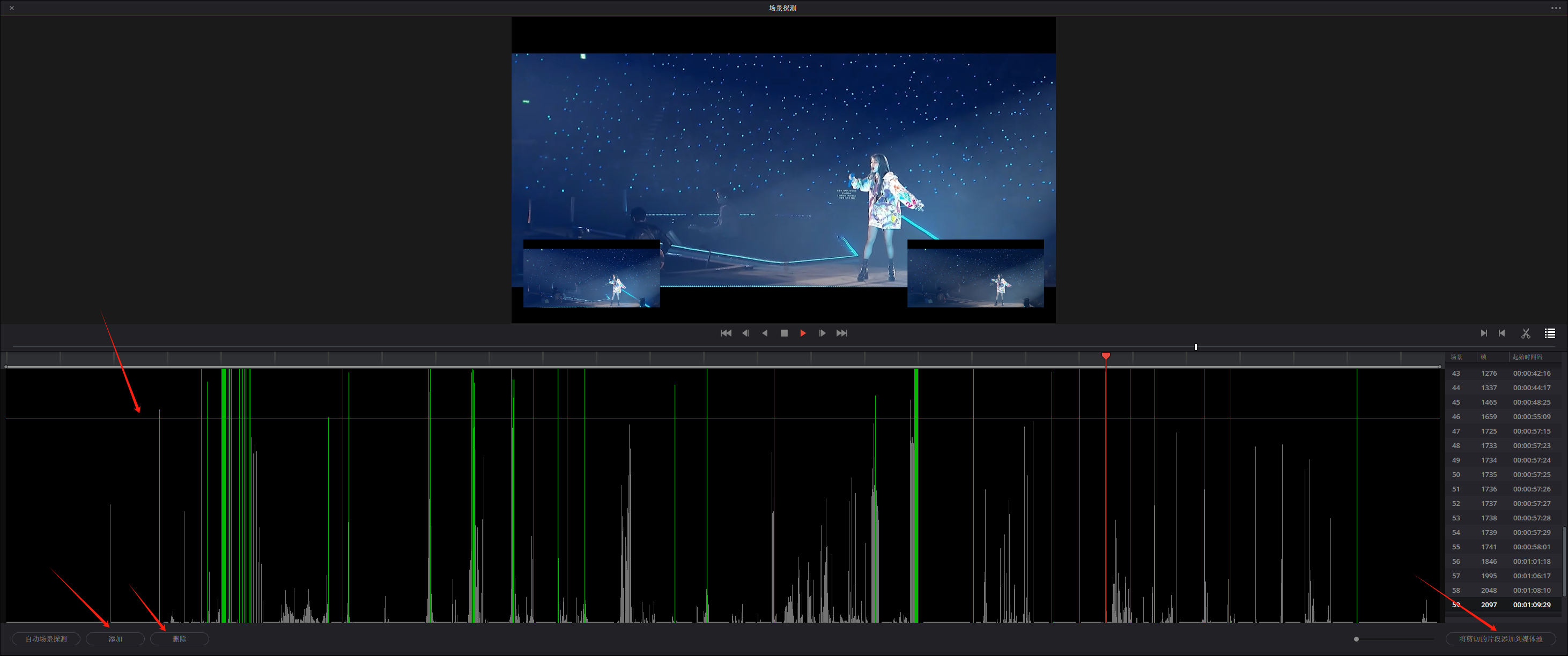Click the 自动场景探测 button
The image size is (1568, 656).
tap(46, 639)
